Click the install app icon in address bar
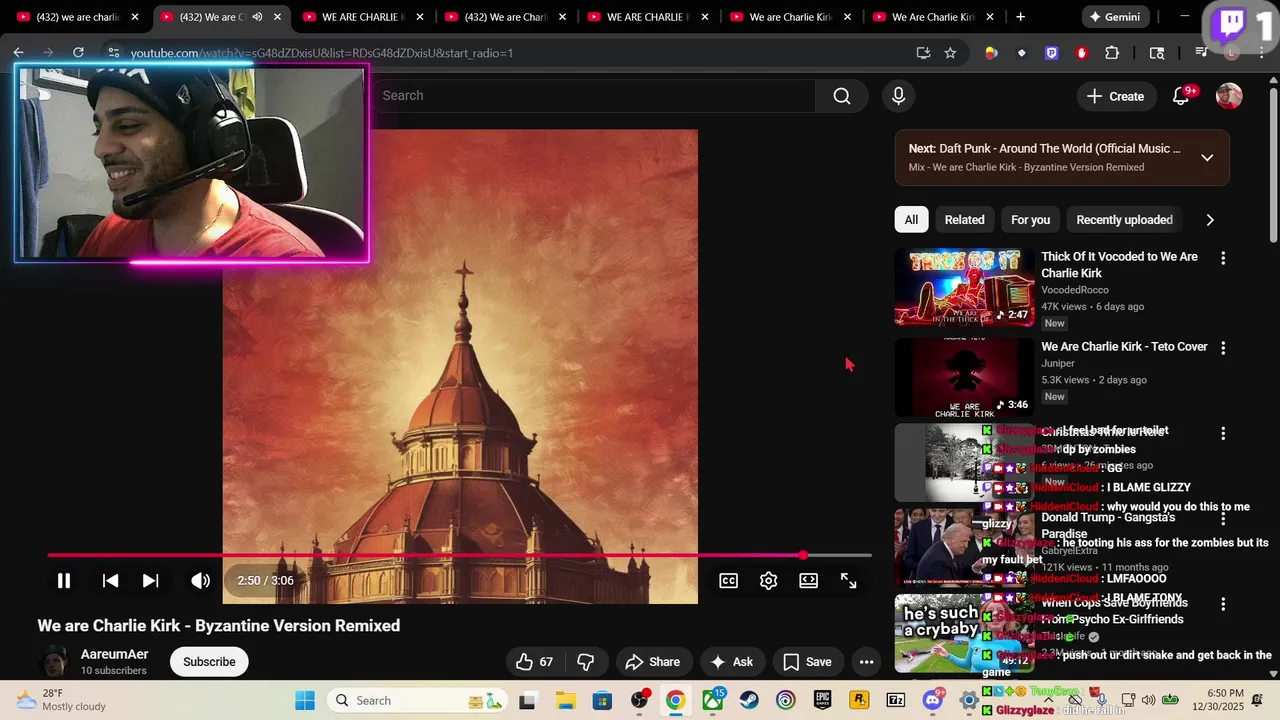 click(923, 52)
